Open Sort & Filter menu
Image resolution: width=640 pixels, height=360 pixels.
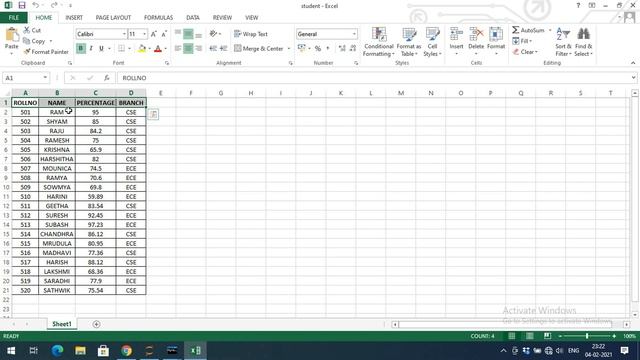563,42
